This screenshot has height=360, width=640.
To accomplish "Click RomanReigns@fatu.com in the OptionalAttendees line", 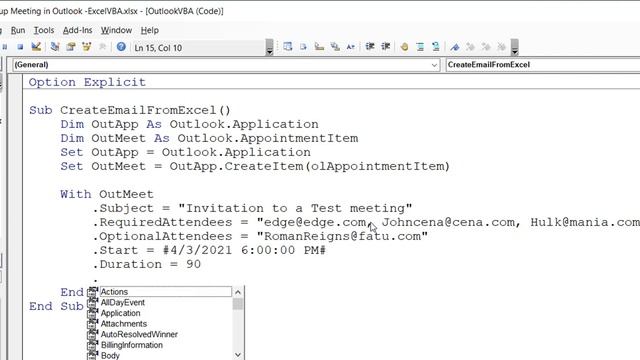I will point(342,236).
